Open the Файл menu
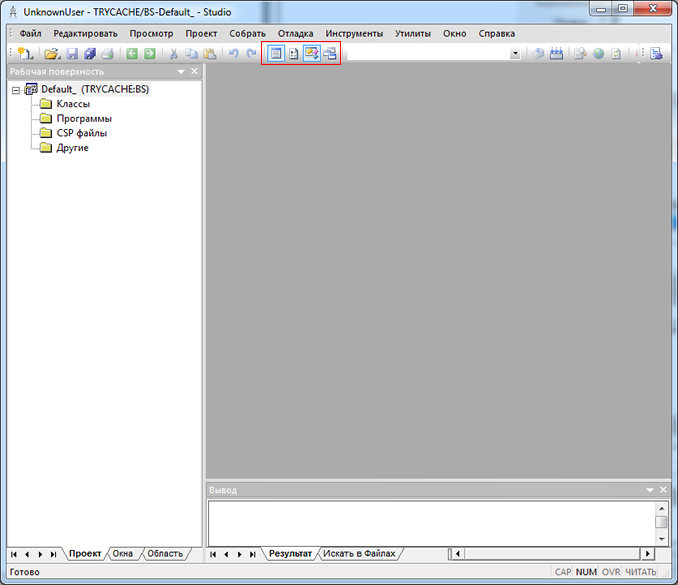 pos(30,34)
